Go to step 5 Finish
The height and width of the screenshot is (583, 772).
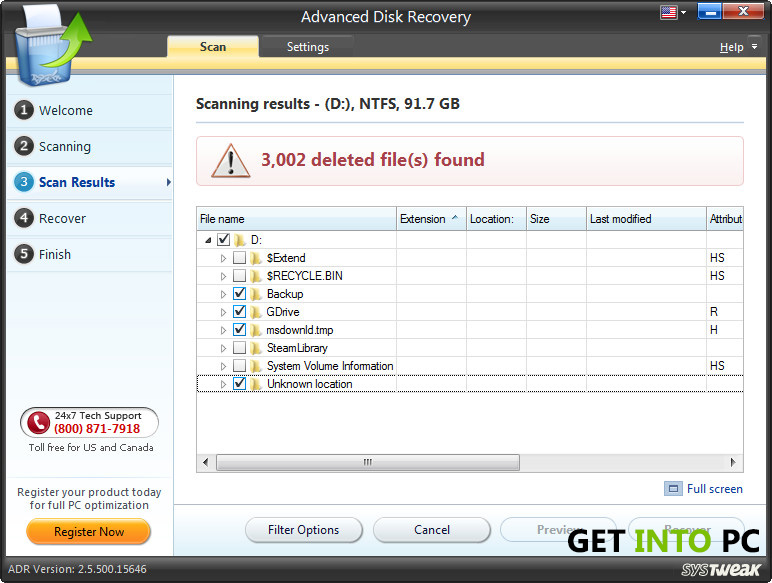(x=89, y=254)
